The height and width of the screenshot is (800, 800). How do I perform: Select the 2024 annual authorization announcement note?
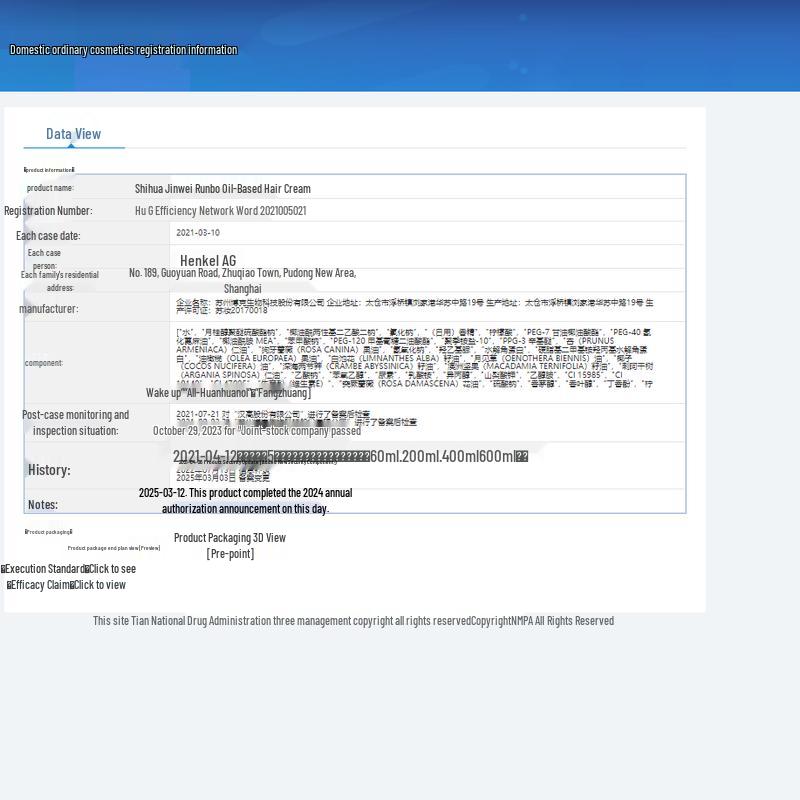(245, 501)
